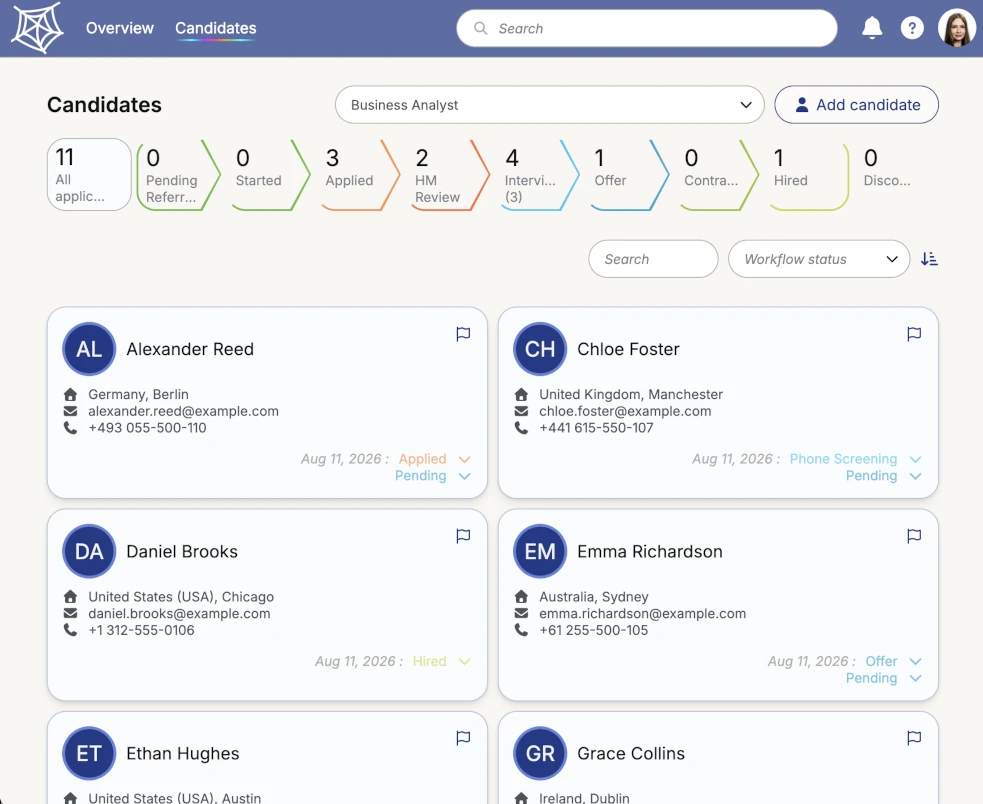Click the magnifier icon in top search

point(480,28)
